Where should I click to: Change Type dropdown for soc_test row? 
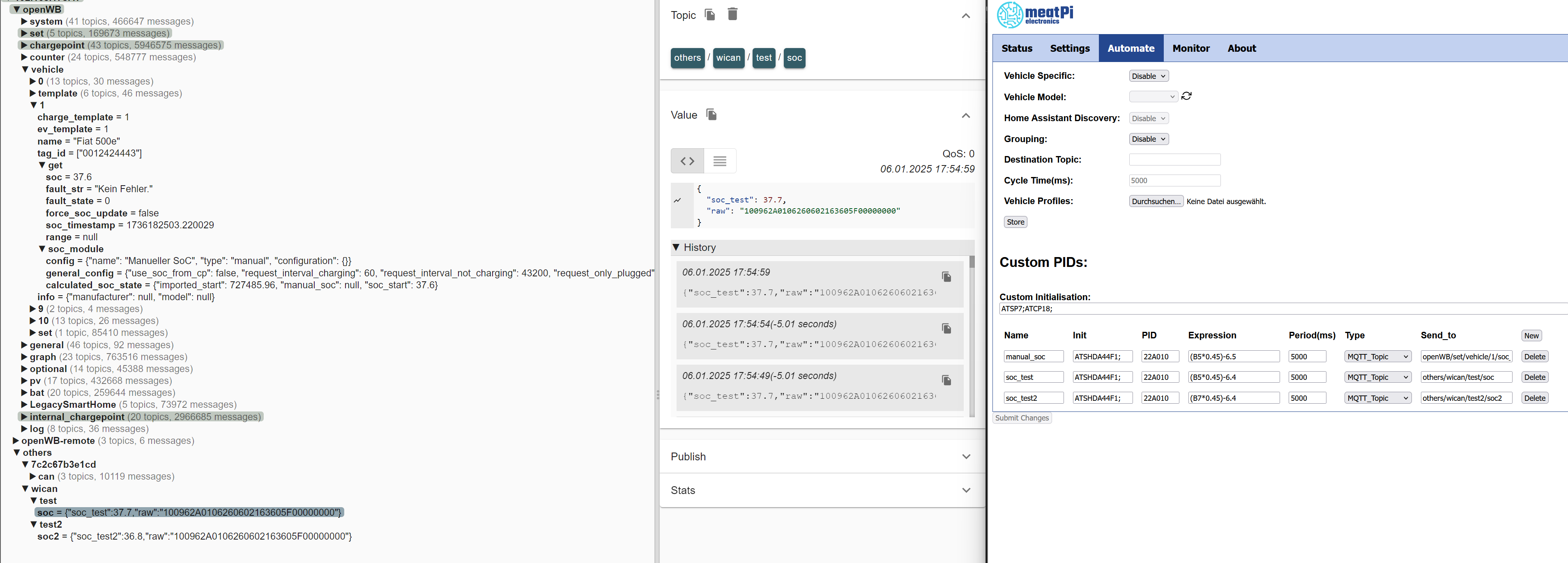(1377, 377)
